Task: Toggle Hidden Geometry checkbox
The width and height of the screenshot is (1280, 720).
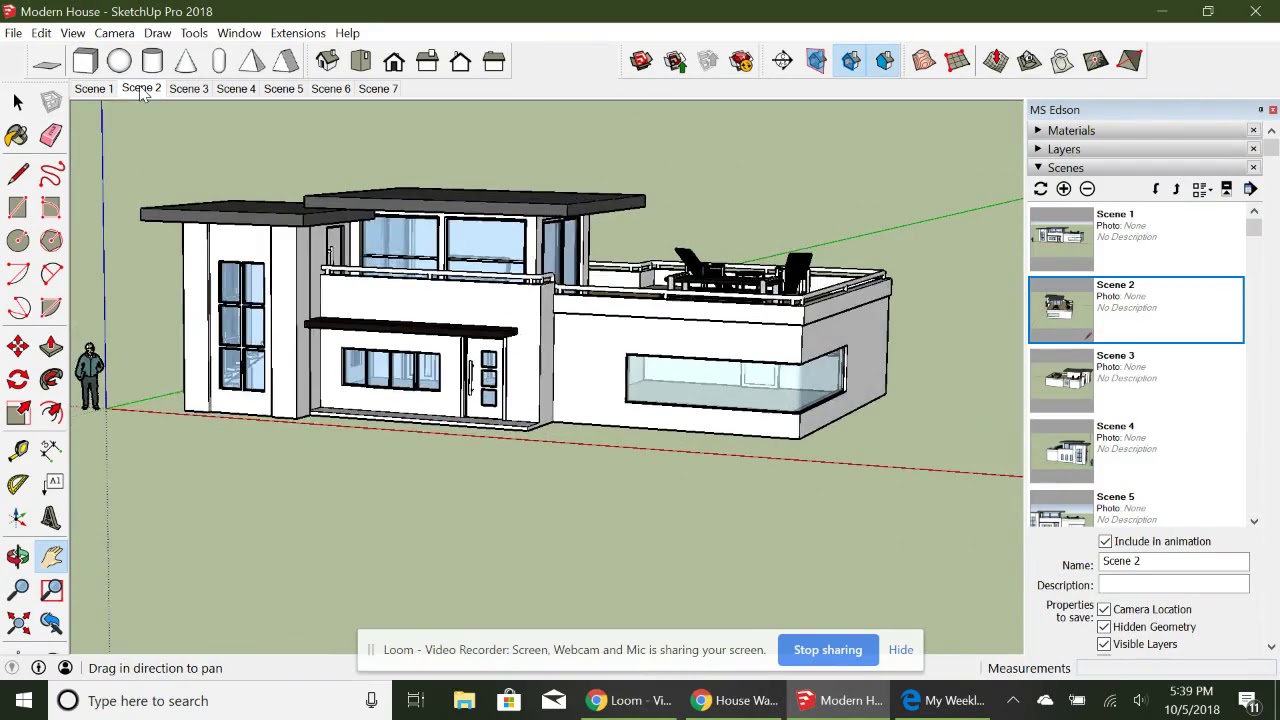Action: pyautogui.click(x=1104, y=627)
